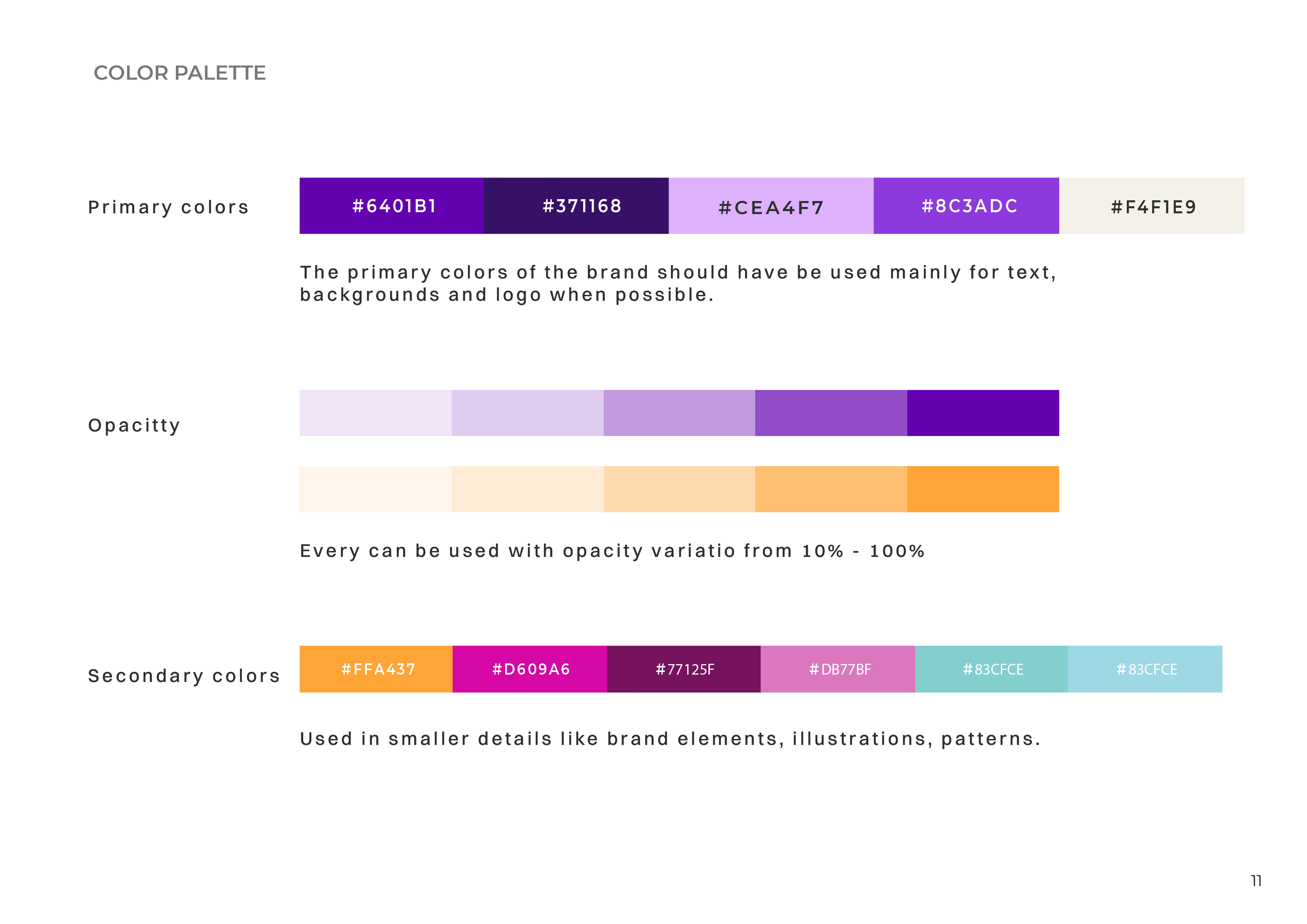The width and height of the screenshot is (1307, 924).
Task: Choose the second-darkest orange opacity swatch
Action: click(x=831, y=489)
